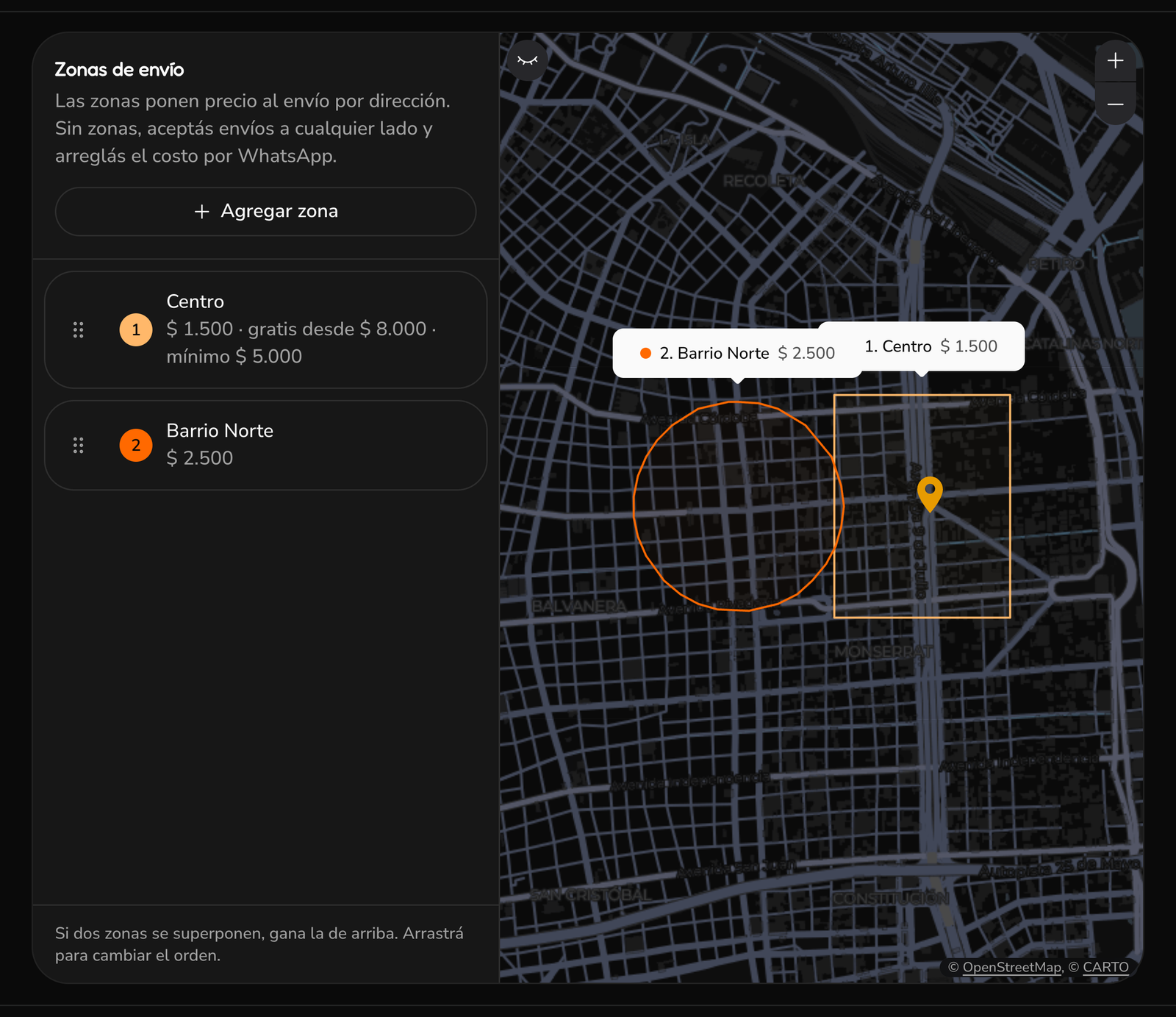Click the 'mínimo $ 5.000' text
This screenshot has width=1176, height=1017.
tap(234, 357)
